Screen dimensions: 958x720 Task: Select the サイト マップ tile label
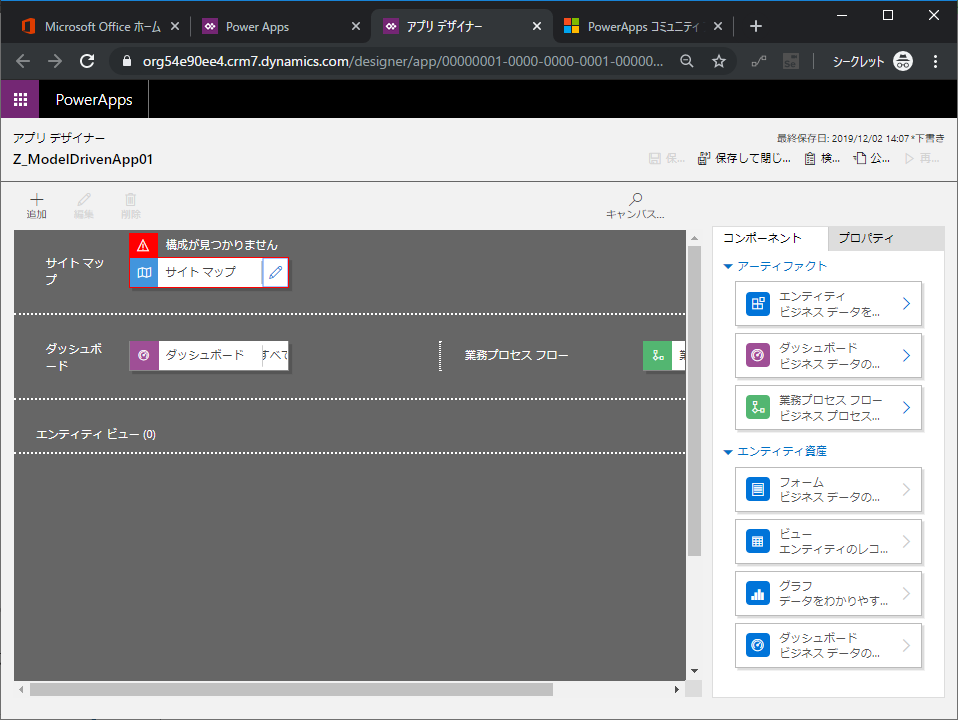point(200,273)
